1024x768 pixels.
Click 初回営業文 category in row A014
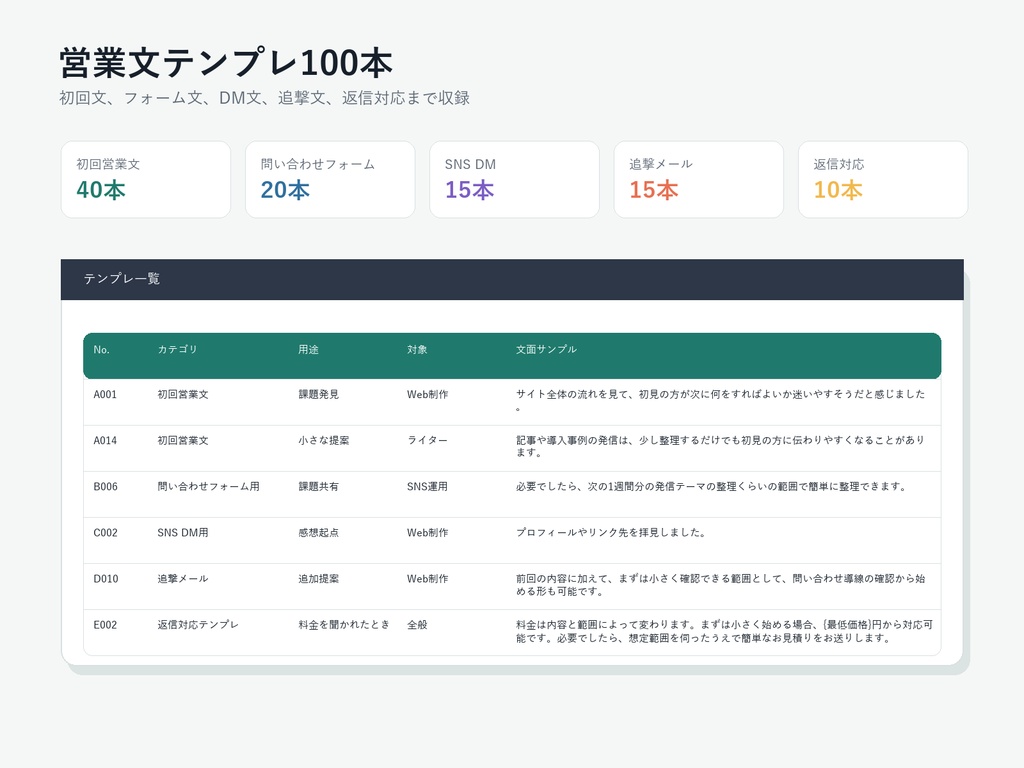coord(183,441)
